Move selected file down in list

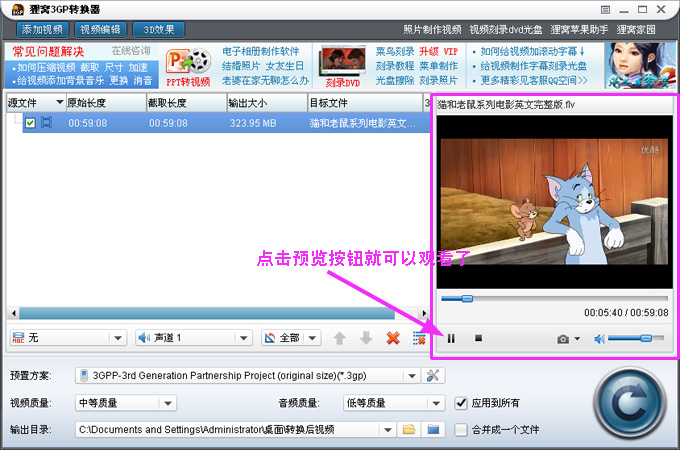[366, 338]
